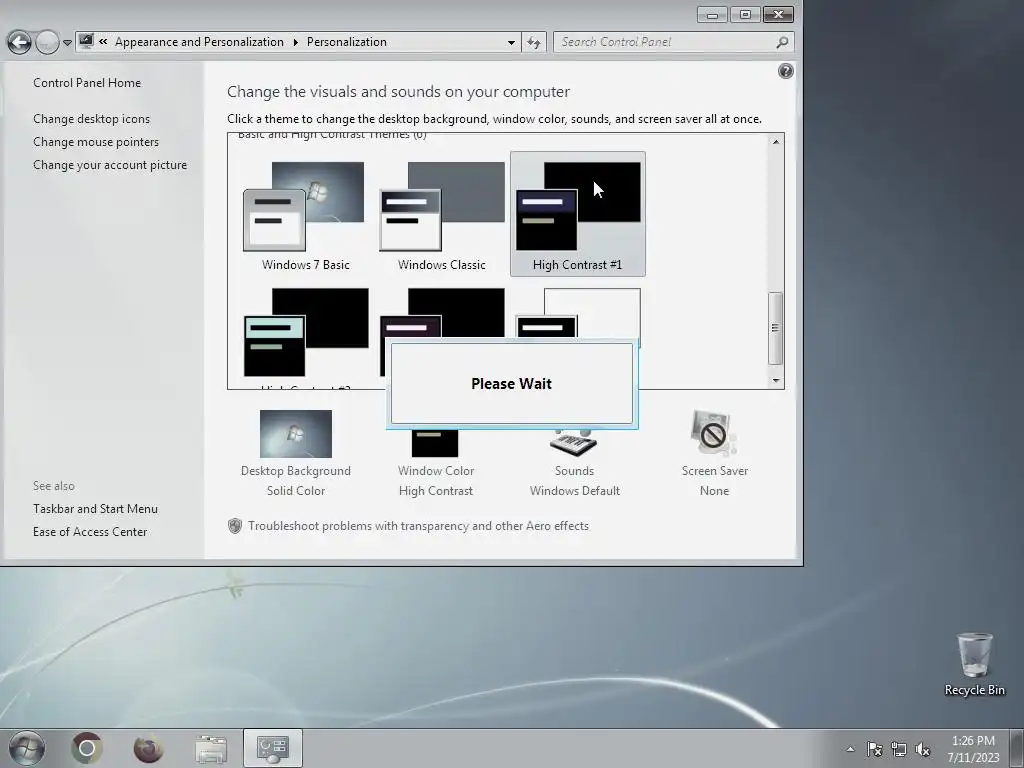1024x768 pixels.
Task: Open Screen Saver settings icon
Action: pyautogui.click(x=714, y=432)
